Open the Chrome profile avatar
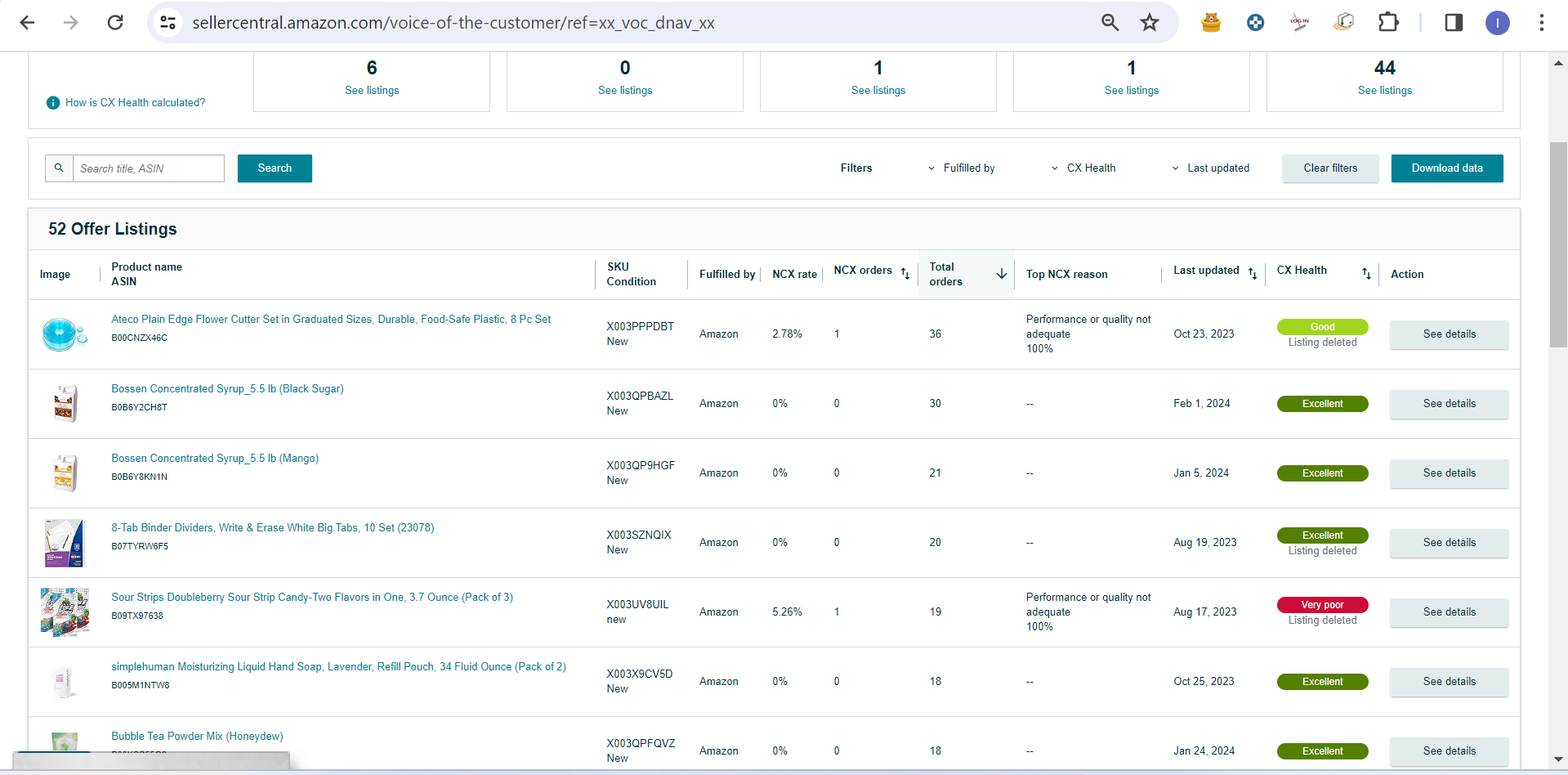Screen dimensions: 1568x775 1497,23
